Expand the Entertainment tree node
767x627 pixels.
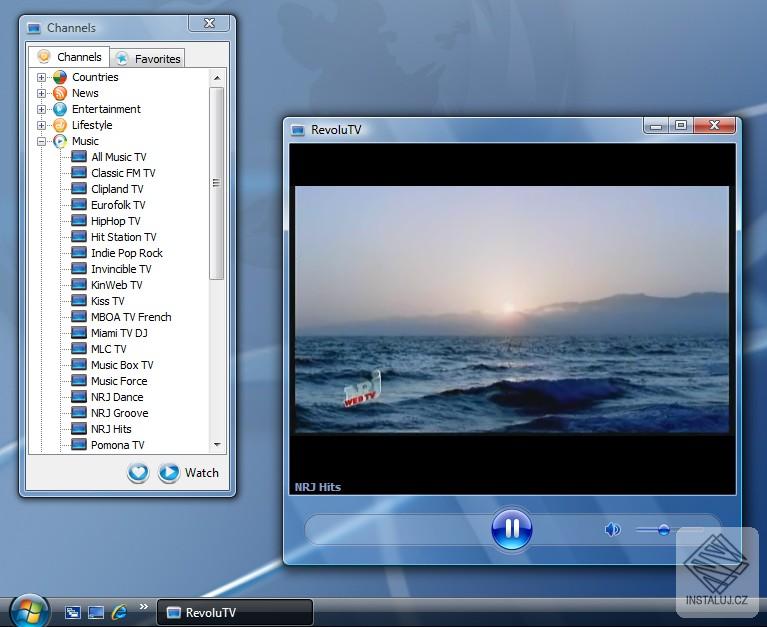coord(42,109)
